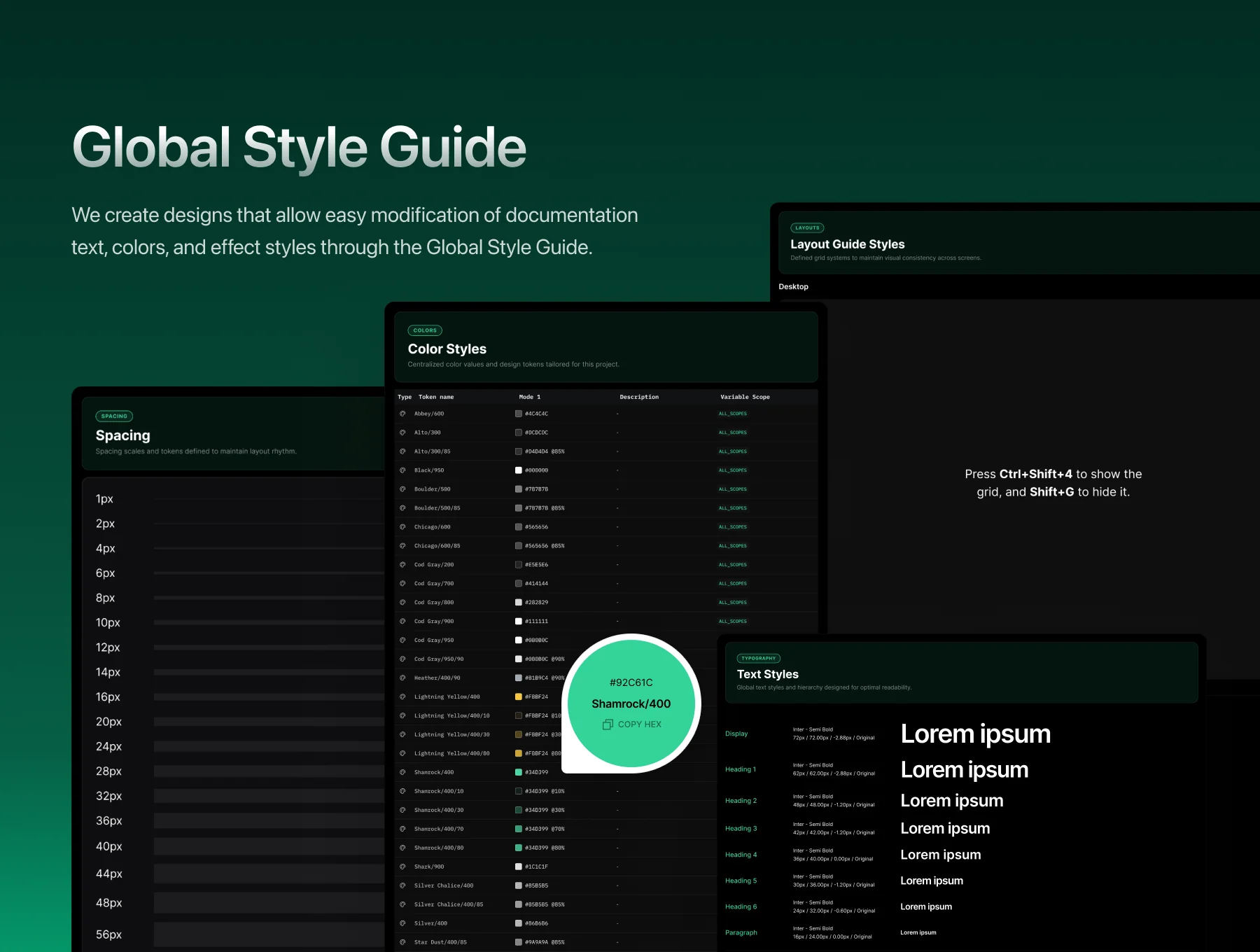Click the ALL_SCOPES value in the Cod Gray/900 row
The height and width of the screenshot is (952, 1260).
pyautogui.click(x=733, y=622)
